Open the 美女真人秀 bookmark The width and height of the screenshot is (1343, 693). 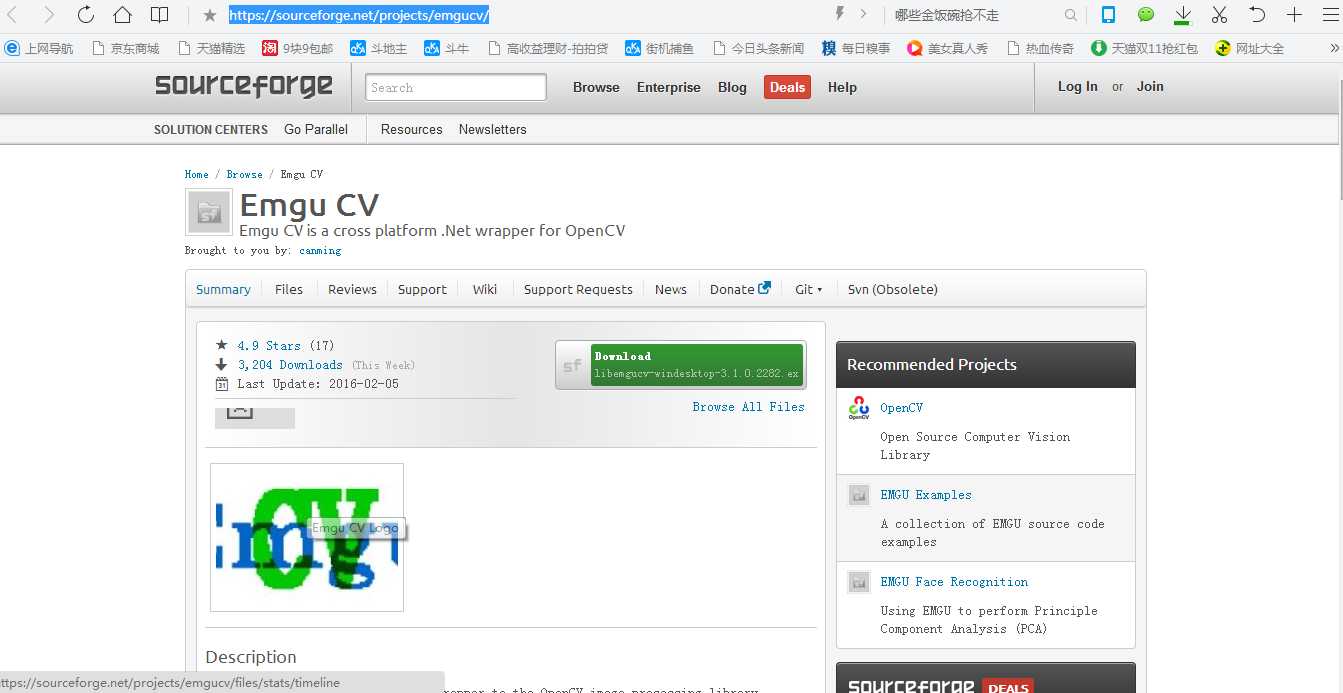(x=947, y=48)
